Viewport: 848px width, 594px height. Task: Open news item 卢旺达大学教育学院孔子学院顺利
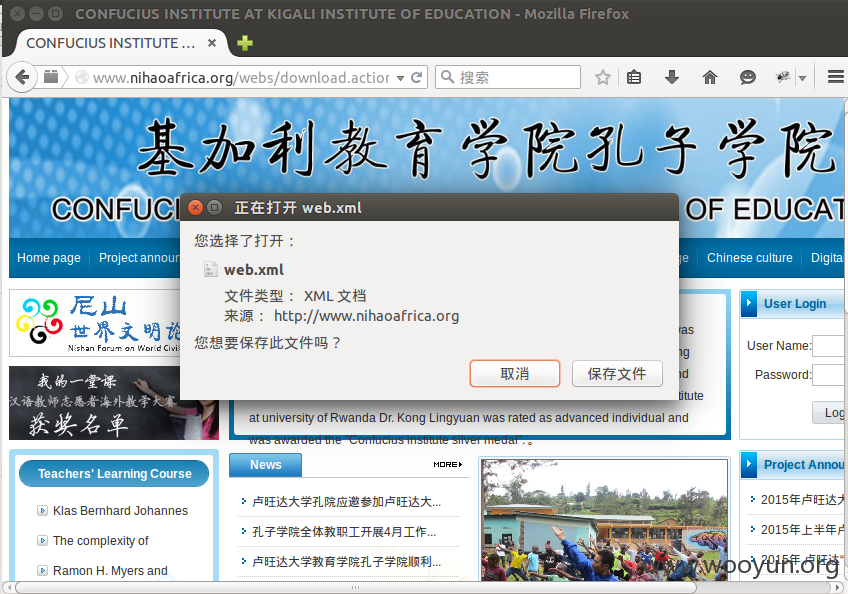(x=347, y=562)
